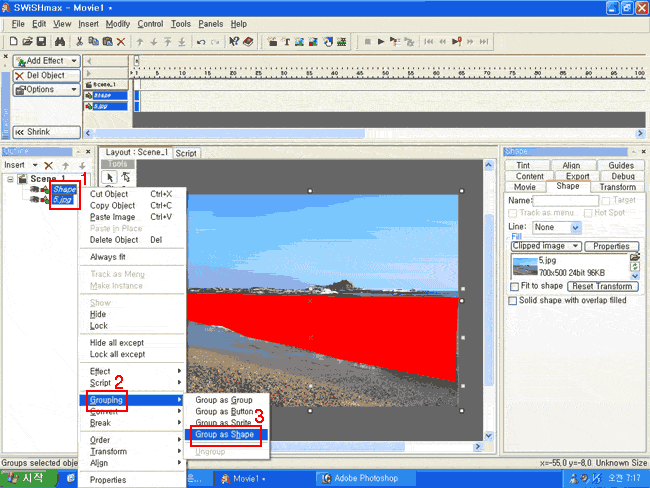Click the Redo arrow icon
Screen dimensions: 650x488
[x=215, y=42]
